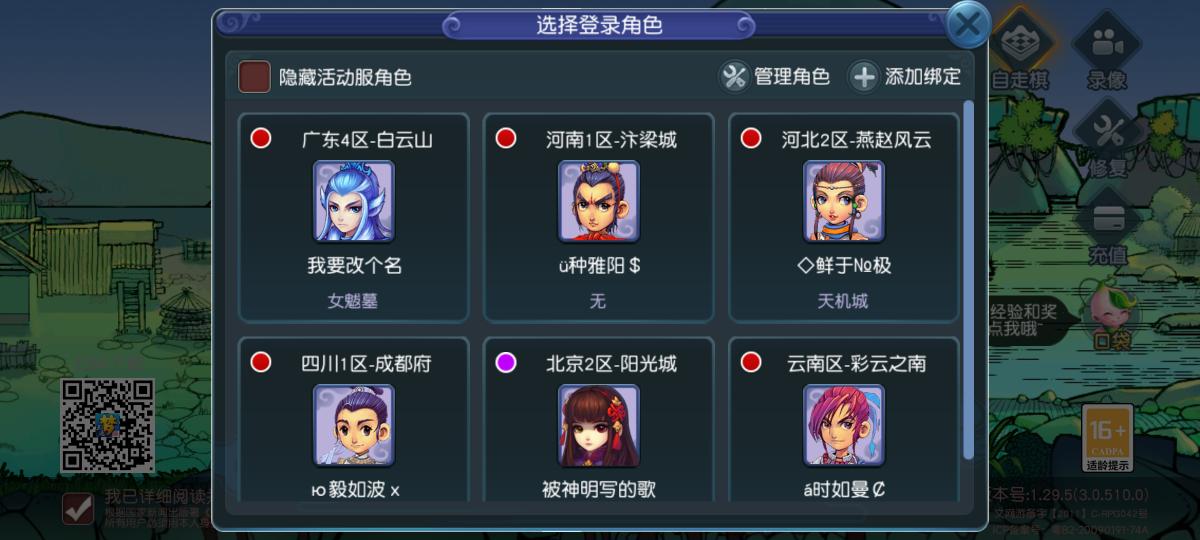1200x540 pixels.
Task: Pick the 河北2区-燕赵风云 character avatar
Action: (x=843, y=201)
